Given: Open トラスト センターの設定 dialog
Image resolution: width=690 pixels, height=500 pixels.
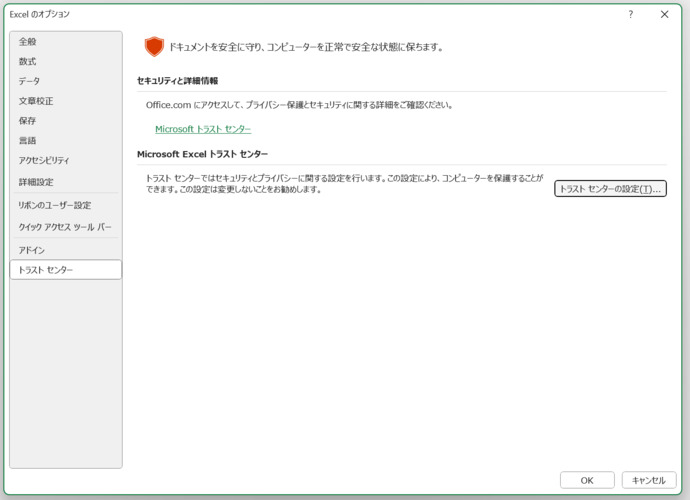Looking at the screenshot, I should tap(610, 189).
